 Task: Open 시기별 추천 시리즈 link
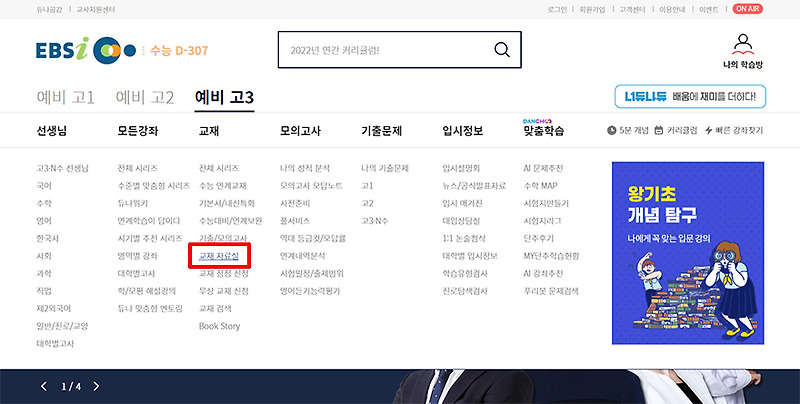pyautogui.click(x=149, y=238)
